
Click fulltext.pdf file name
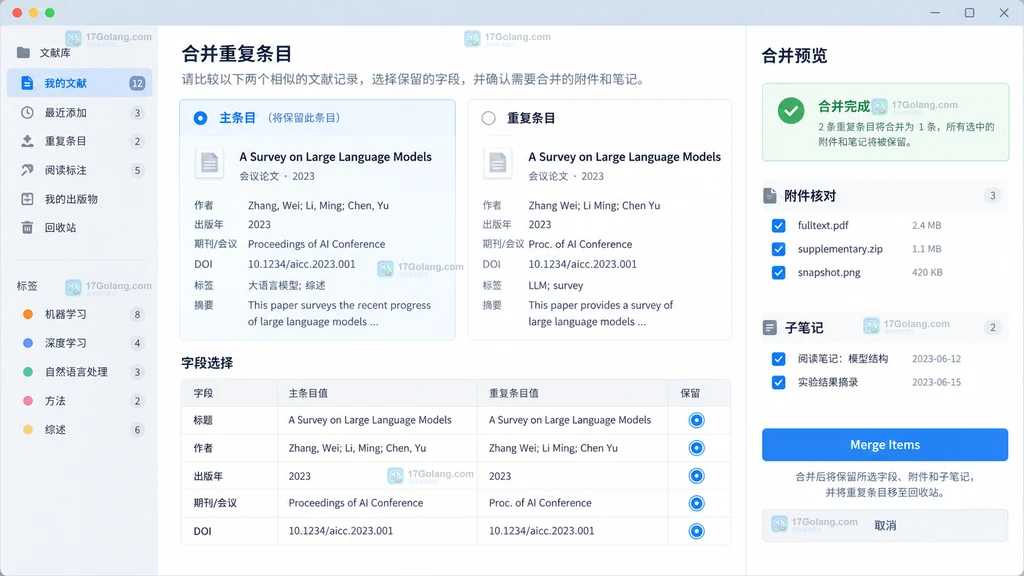tap(823, 225)
